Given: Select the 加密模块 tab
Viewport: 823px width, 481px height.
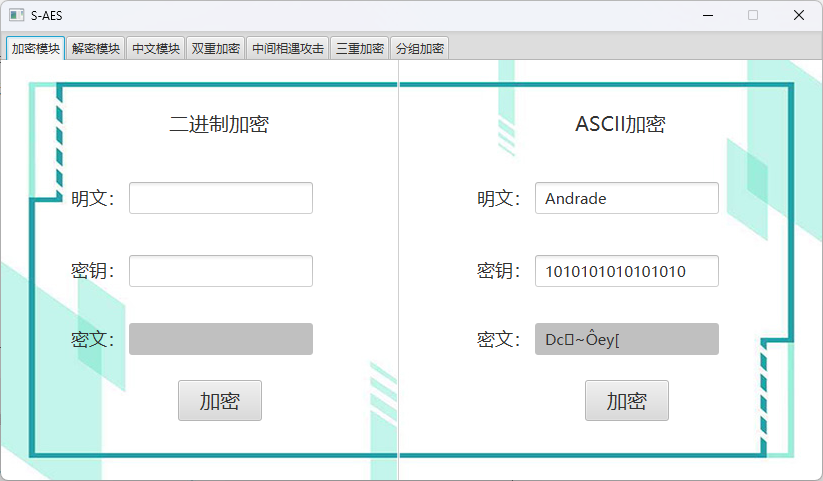Looking at the screenshot, I should (x=36, y=48).
